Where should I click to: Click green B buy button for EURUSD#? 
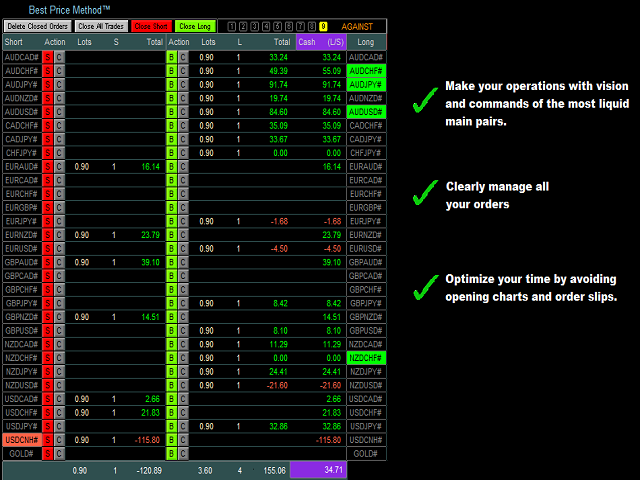pos(171,249)
